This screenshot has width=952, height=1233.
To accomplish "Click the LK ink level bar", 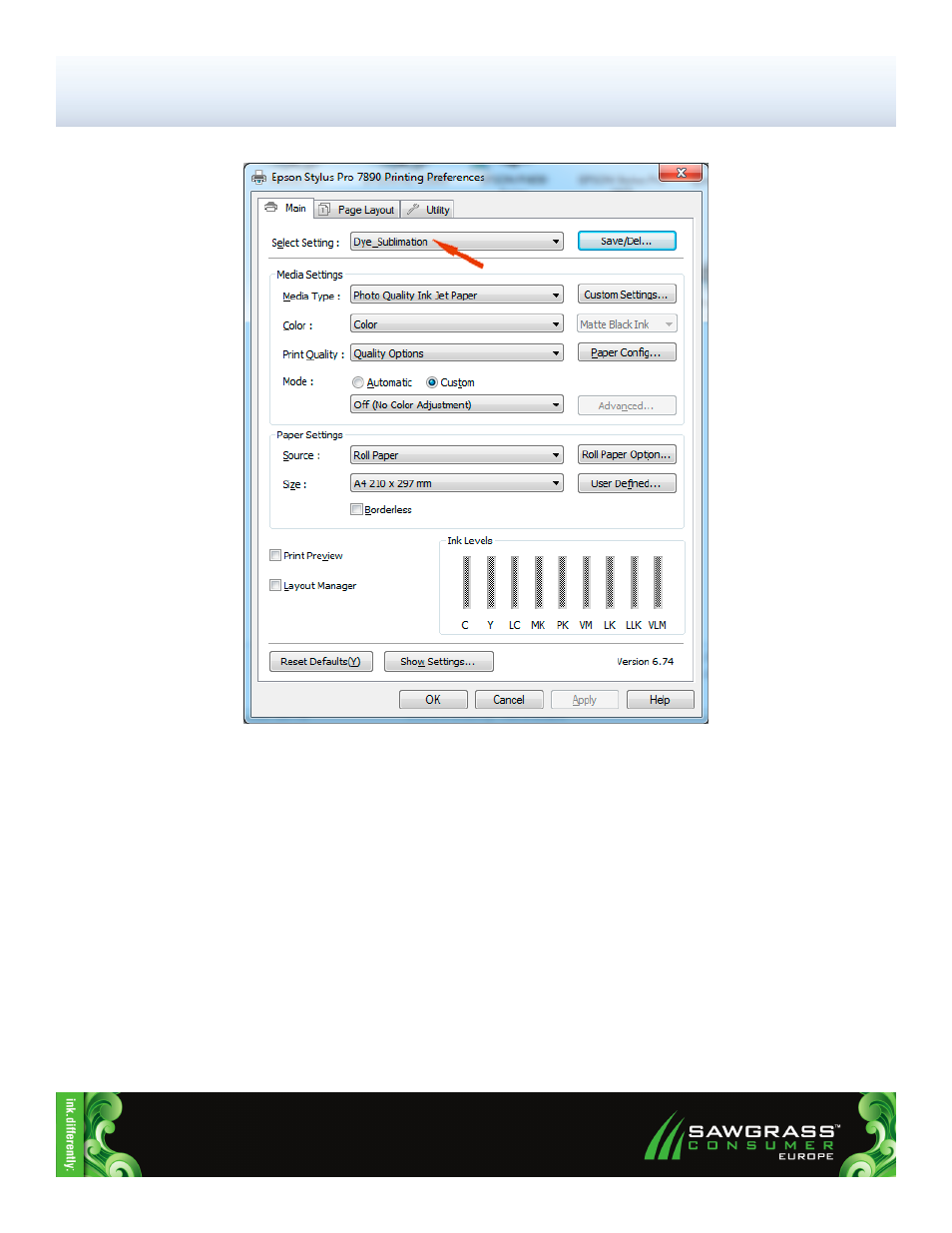I will pos(610,582).
